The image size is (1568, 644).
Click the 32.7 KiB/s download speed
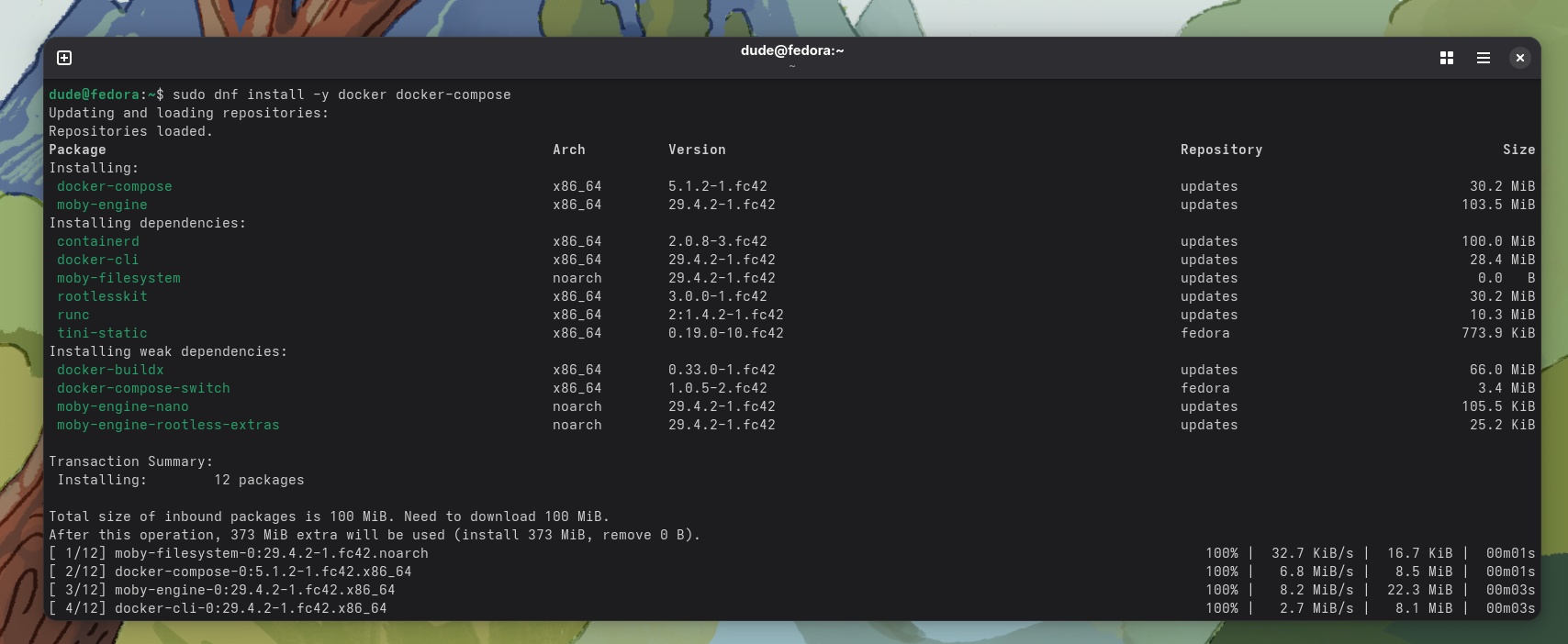(x=1313, y=553)
